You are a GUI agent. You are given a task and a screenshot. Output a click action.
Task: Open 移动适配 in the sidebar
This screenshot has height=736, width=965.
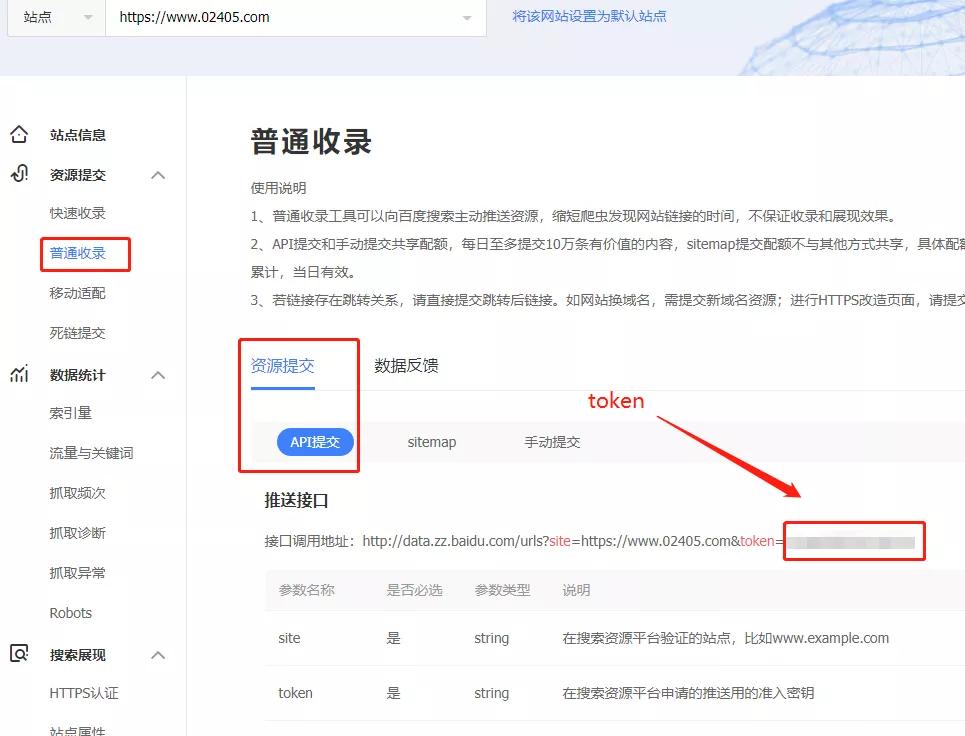click(x=77, y=294)
